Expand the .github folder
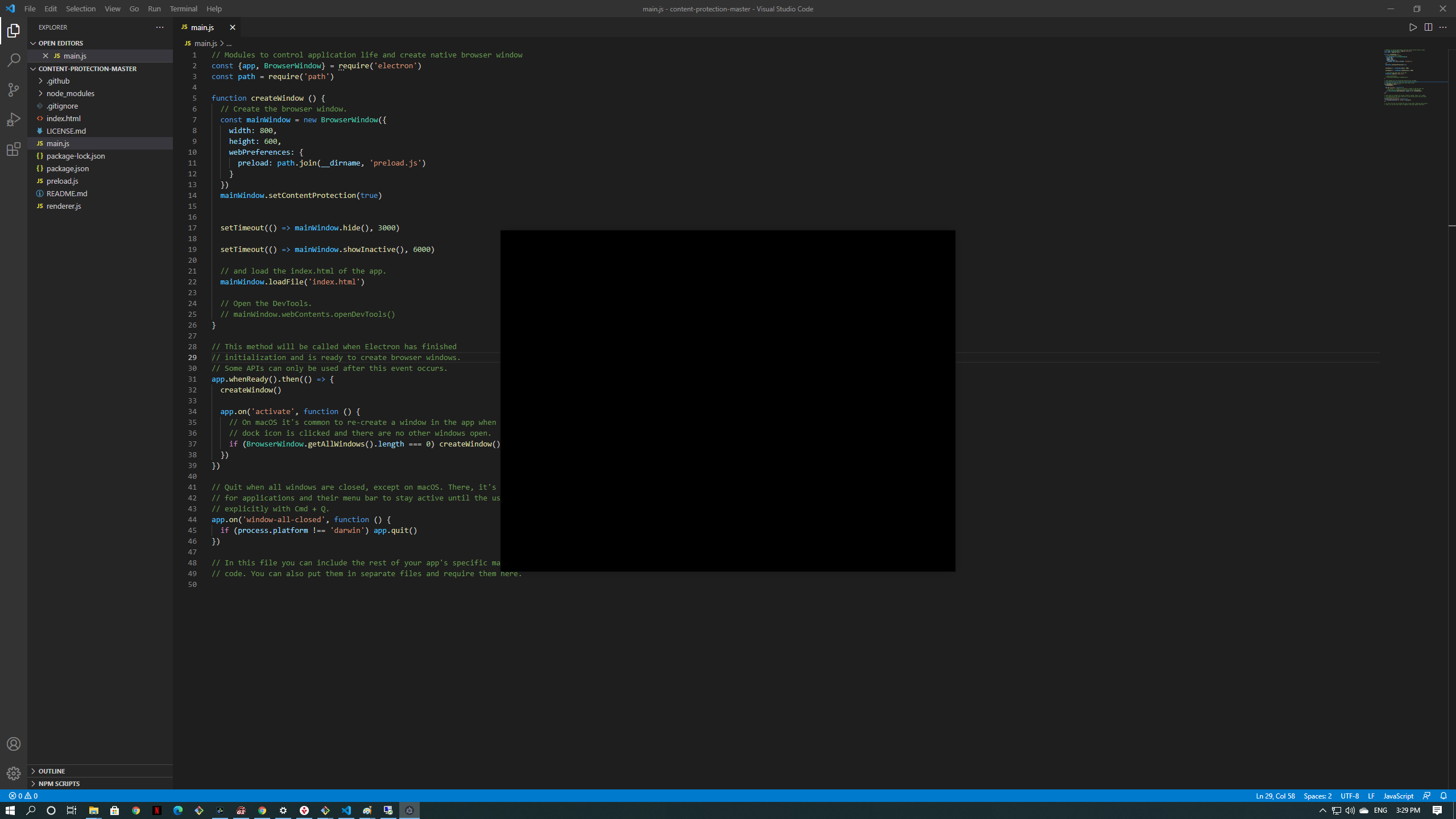This screenshot has width=1456, height=819. click(x=100, y=81)
